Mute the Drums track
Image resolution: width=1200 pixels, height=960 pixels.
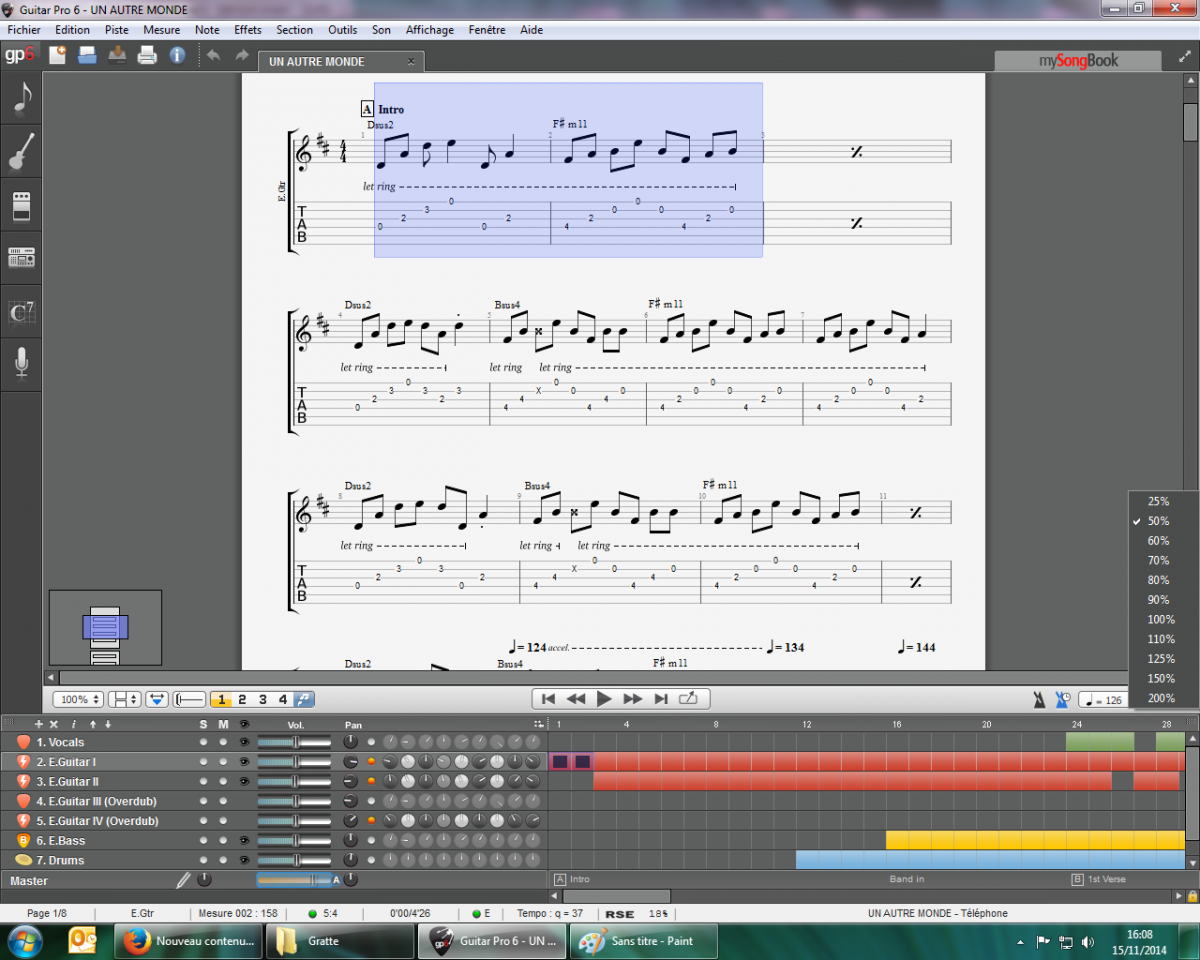[223, 860]
